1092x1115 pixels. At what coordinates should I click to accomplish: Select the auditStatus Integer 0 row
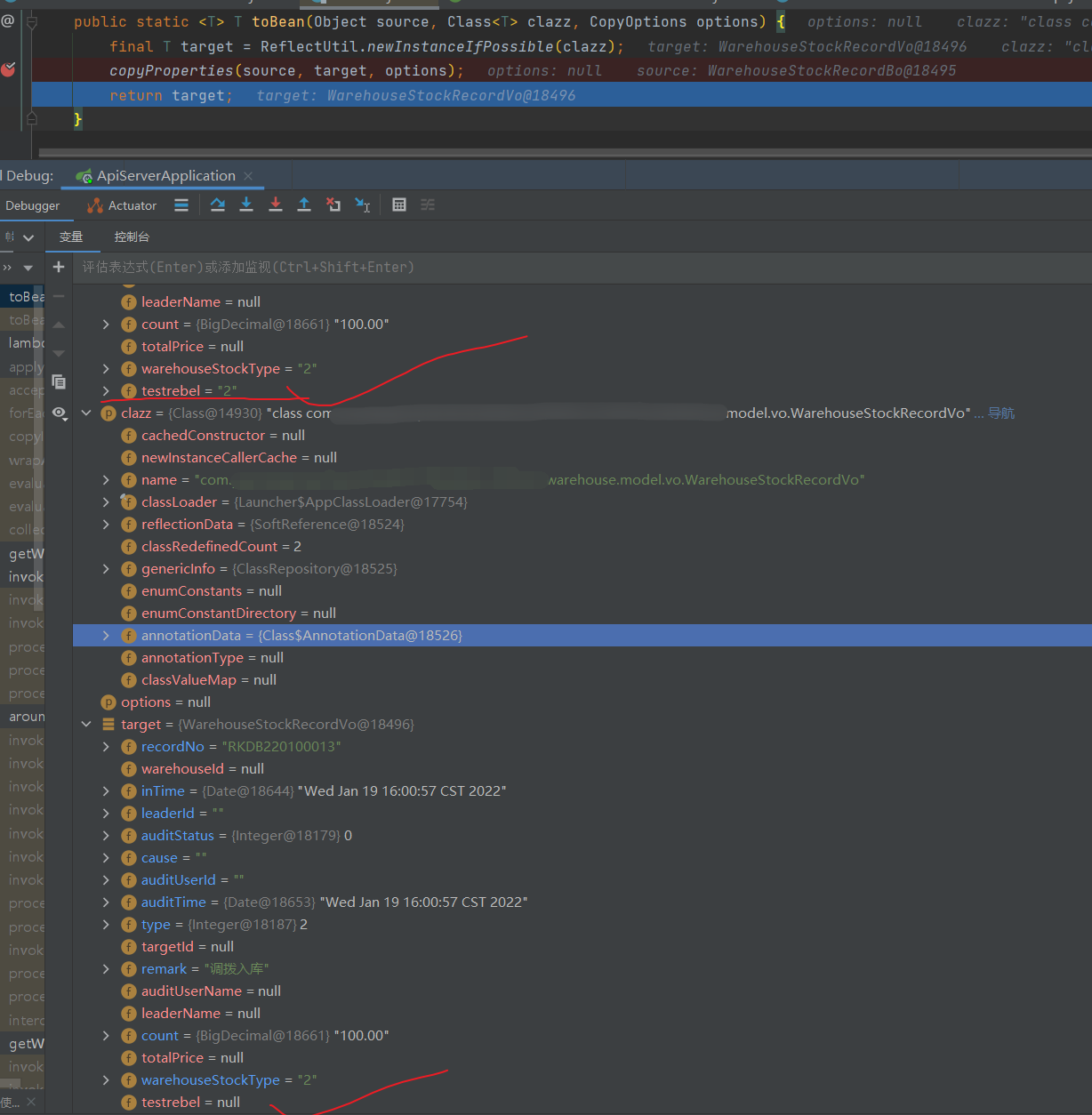tap(582, 836)
